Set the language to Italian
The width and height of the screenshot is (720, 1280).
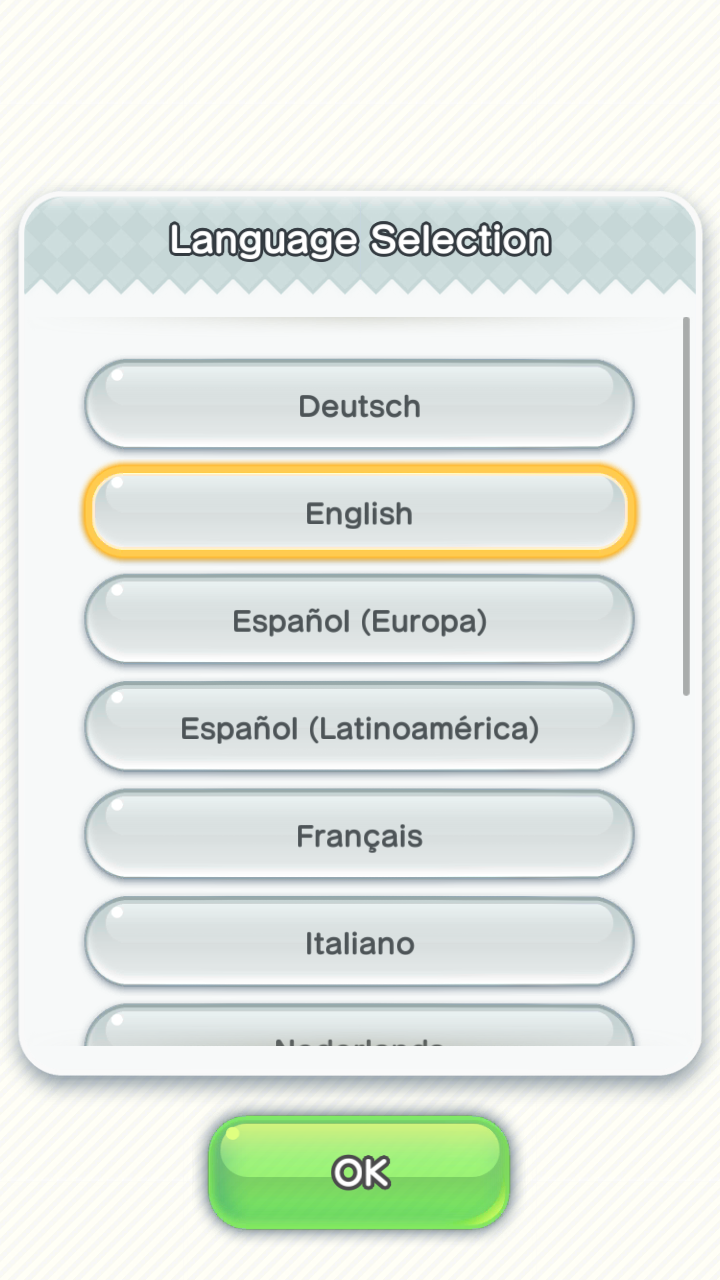pyautogui.click(x=359, y=943)
